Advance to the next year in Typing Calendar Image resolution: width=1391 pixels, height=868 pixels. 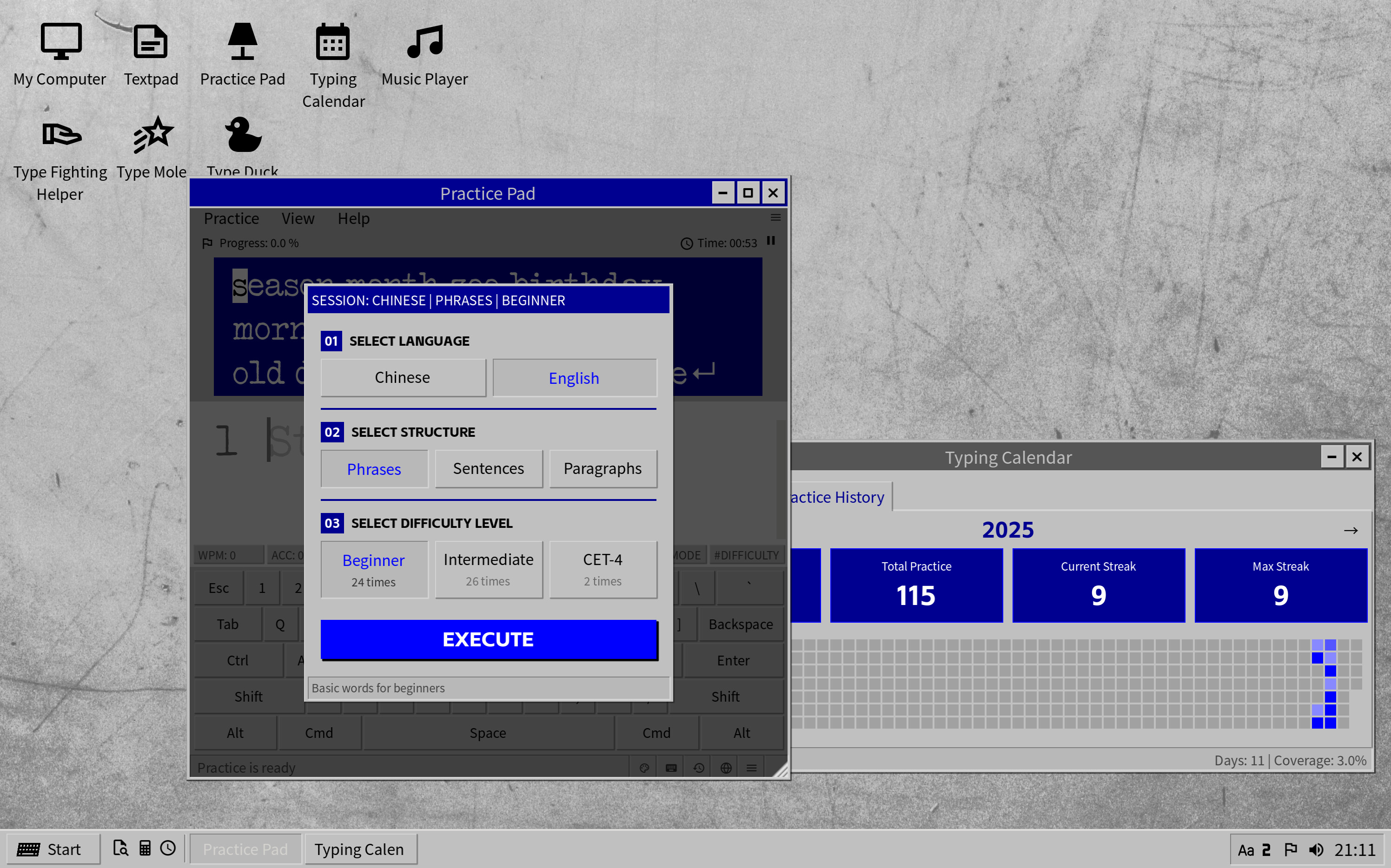point(1351,530)
